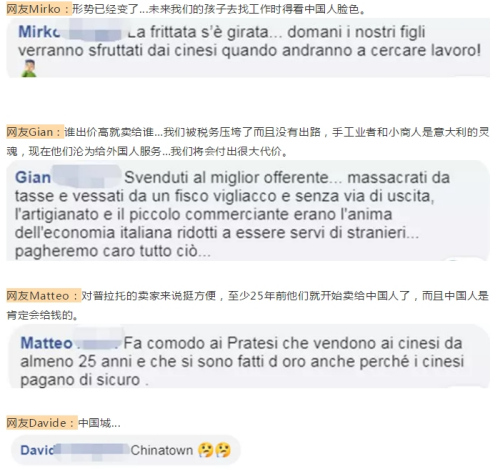
Task: Click the facepalm emoji in Mirko's comment
Action: click(29, 69)
